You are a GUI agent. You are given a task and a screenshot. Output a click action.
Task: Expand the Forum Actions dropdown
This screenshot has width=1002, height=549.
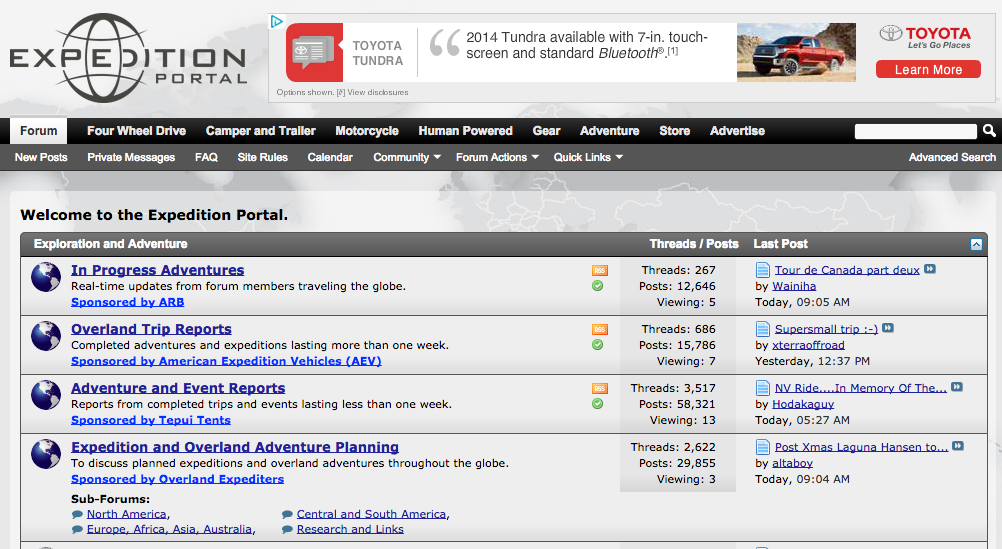pos(497,157)
